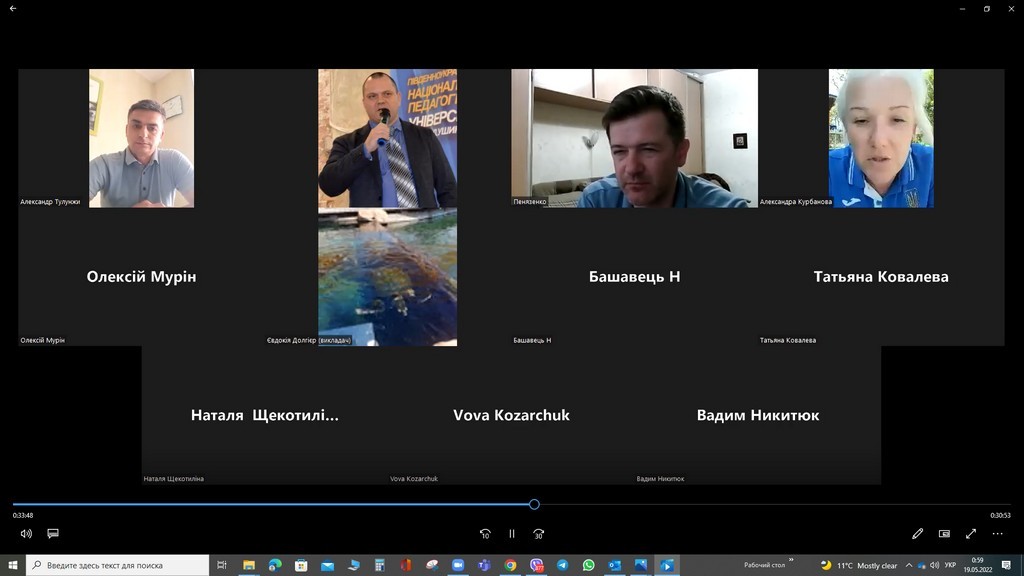Pause the video playback
Viewport: 1024px width, 576px height.
pyautogui.click(x=511, y=534)
